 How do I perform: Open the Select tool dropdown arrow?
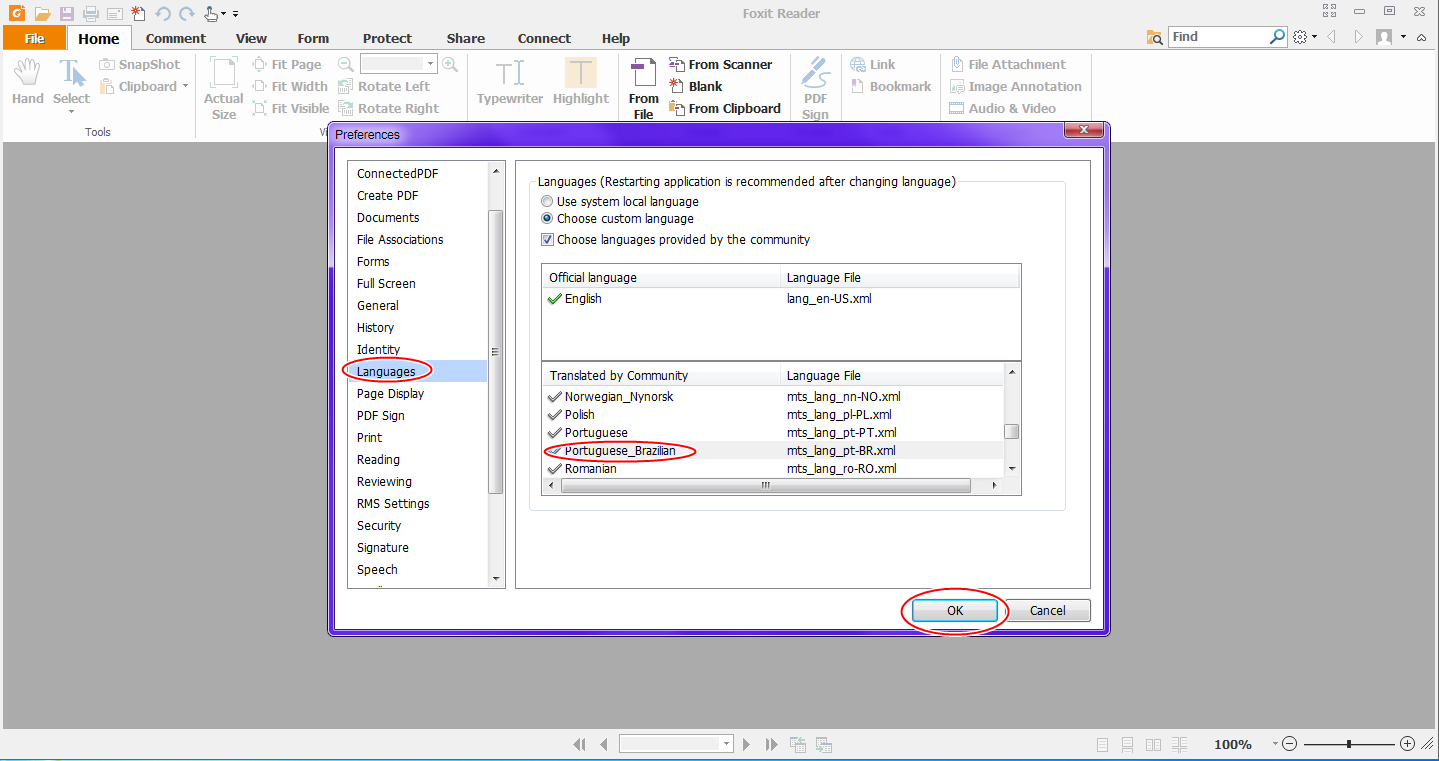tap(71, 112)
